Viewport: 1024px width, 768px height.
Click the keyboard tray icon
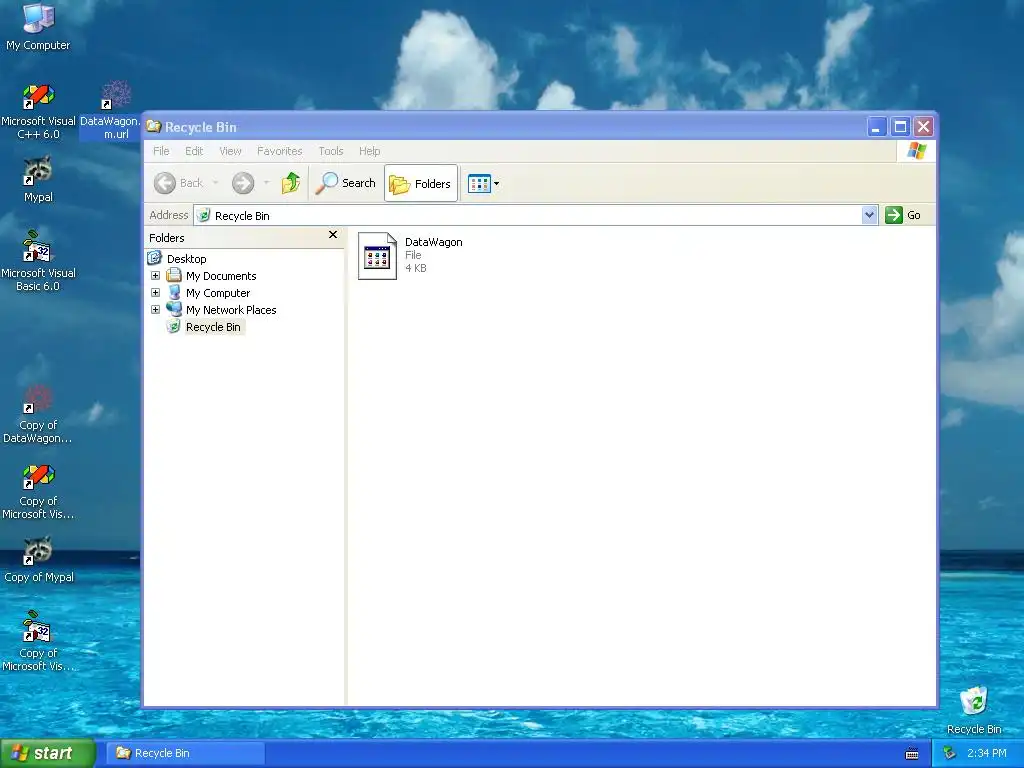912,754
